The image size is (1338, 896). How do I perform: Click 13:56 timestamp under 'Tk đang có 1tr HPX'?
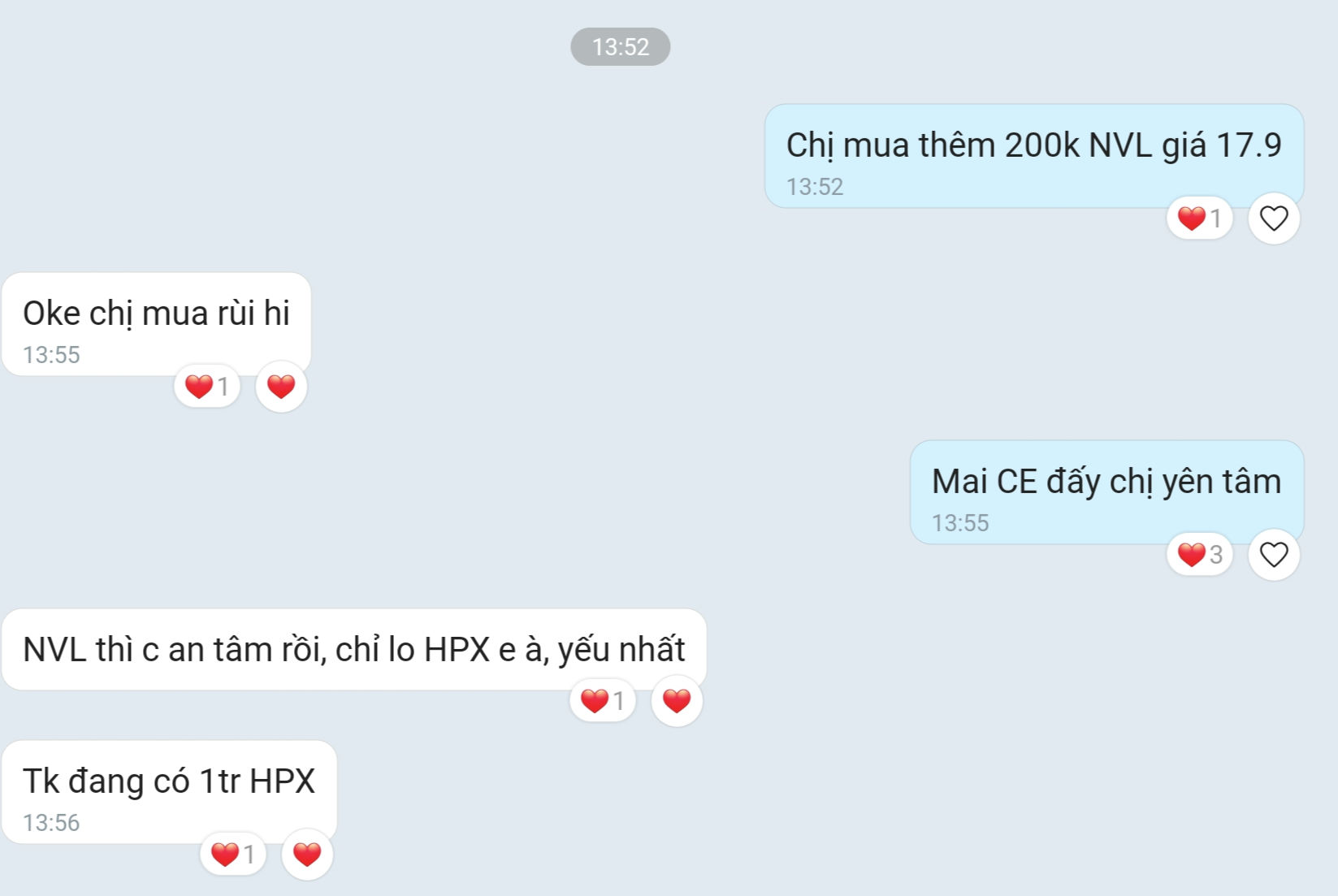point(51,823)
